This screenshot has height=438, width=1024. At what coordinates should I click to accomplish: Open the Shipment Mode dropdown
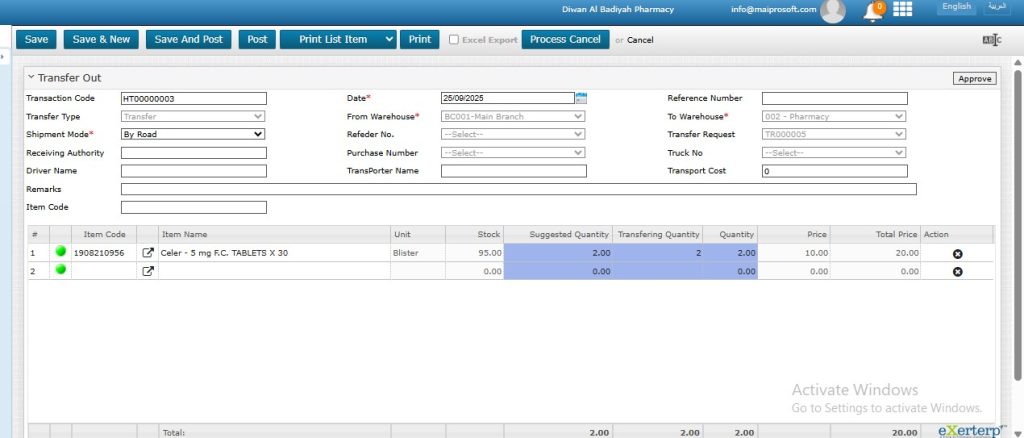193,134
